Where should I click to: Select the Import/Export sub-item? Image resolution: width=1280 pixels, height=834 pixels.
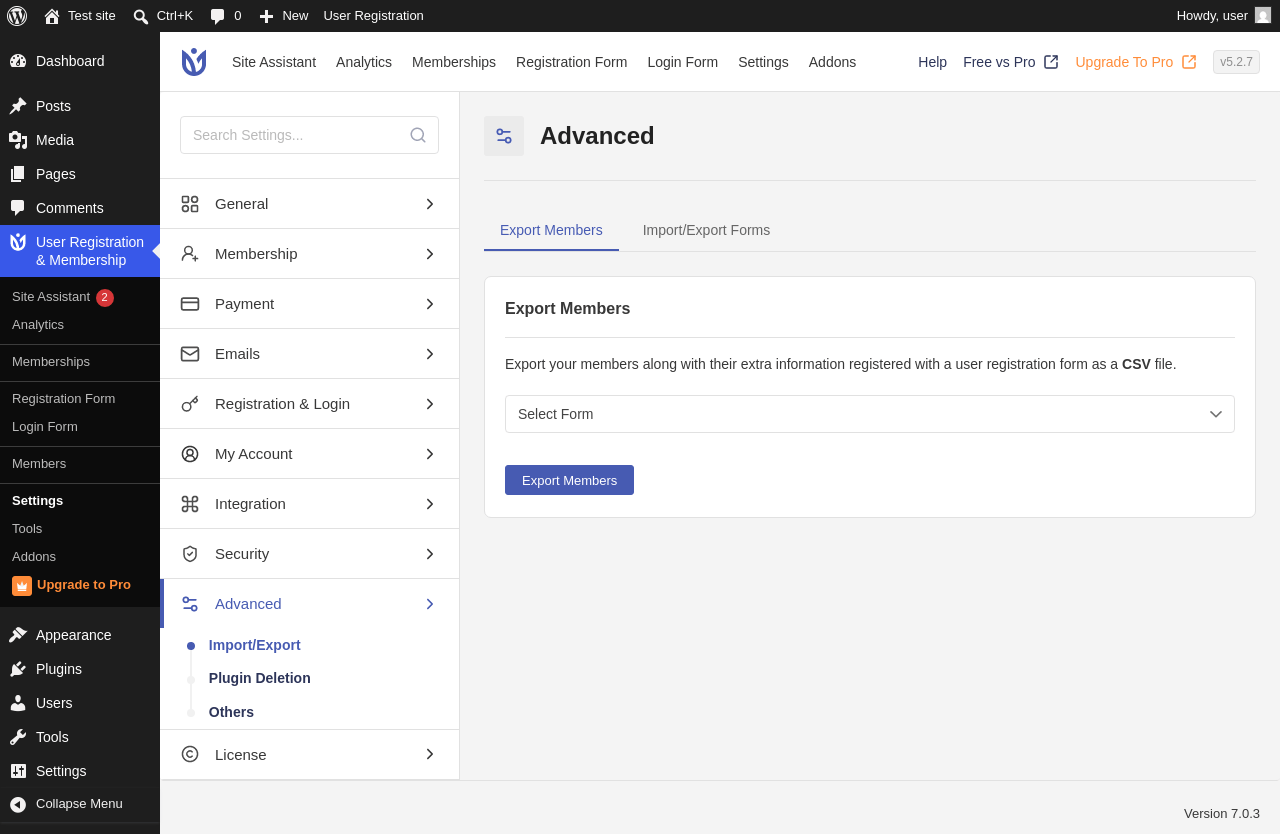[255, 645]
